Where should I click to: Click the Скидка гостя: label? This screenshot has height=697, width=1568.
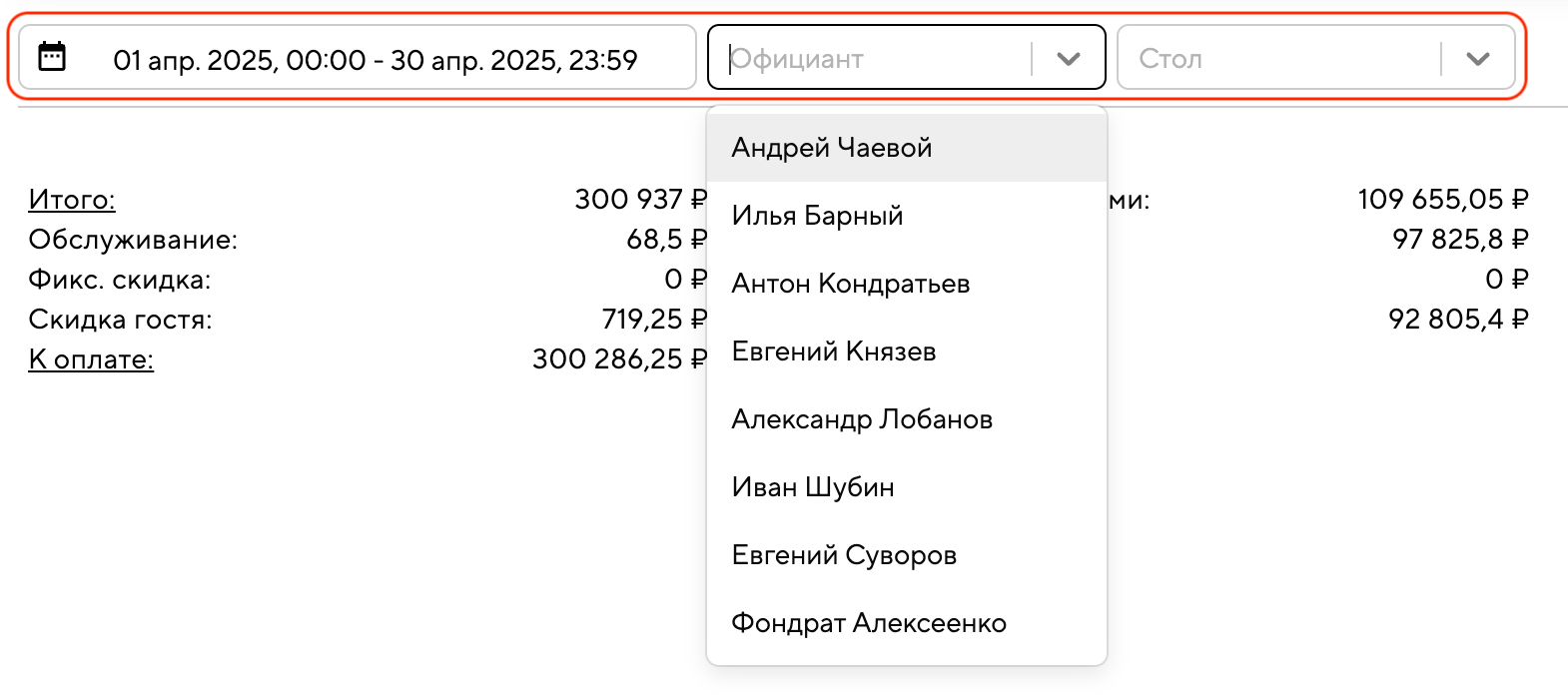click(x=120, y=320)
